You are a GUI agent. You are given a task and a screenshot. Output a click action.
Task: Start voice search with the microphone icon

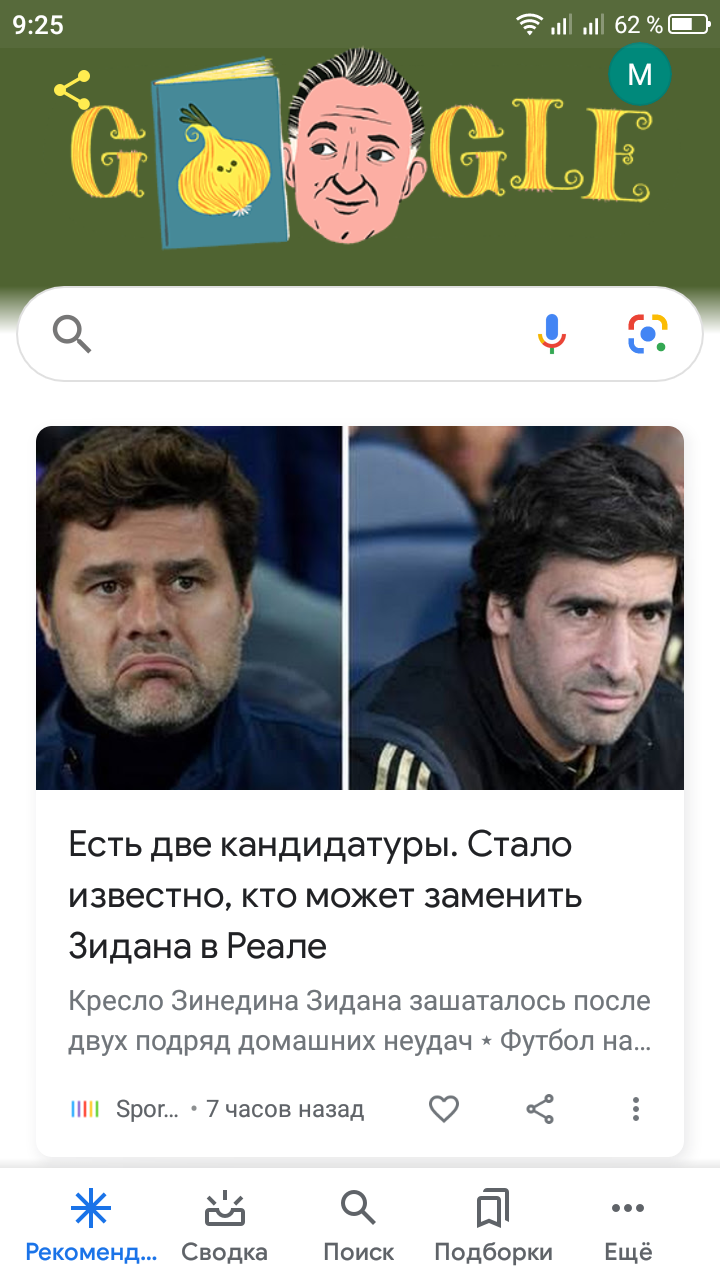click(x=552, y=333)
